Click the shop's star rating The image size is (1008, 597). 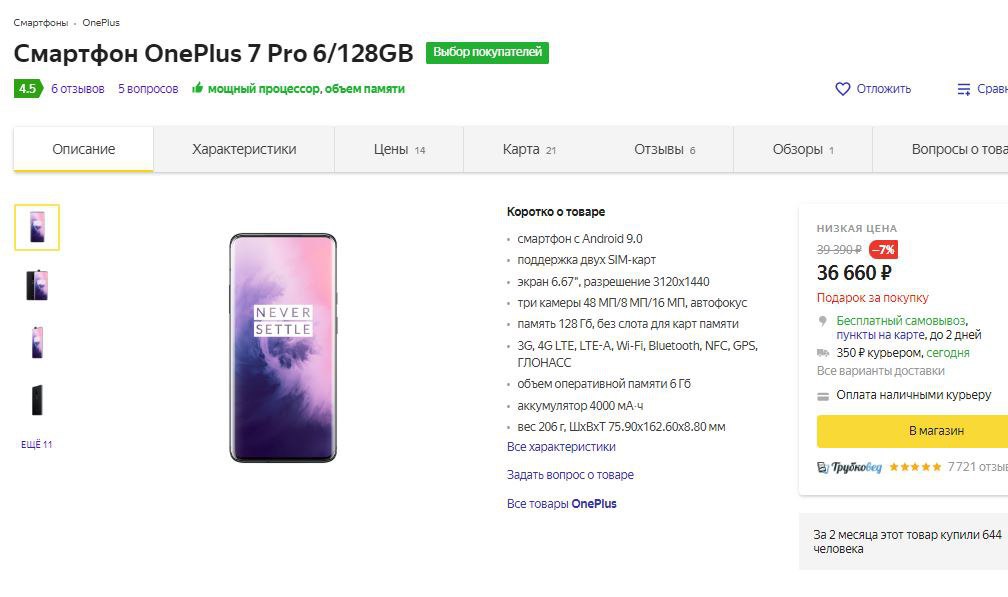pos(915,467)
